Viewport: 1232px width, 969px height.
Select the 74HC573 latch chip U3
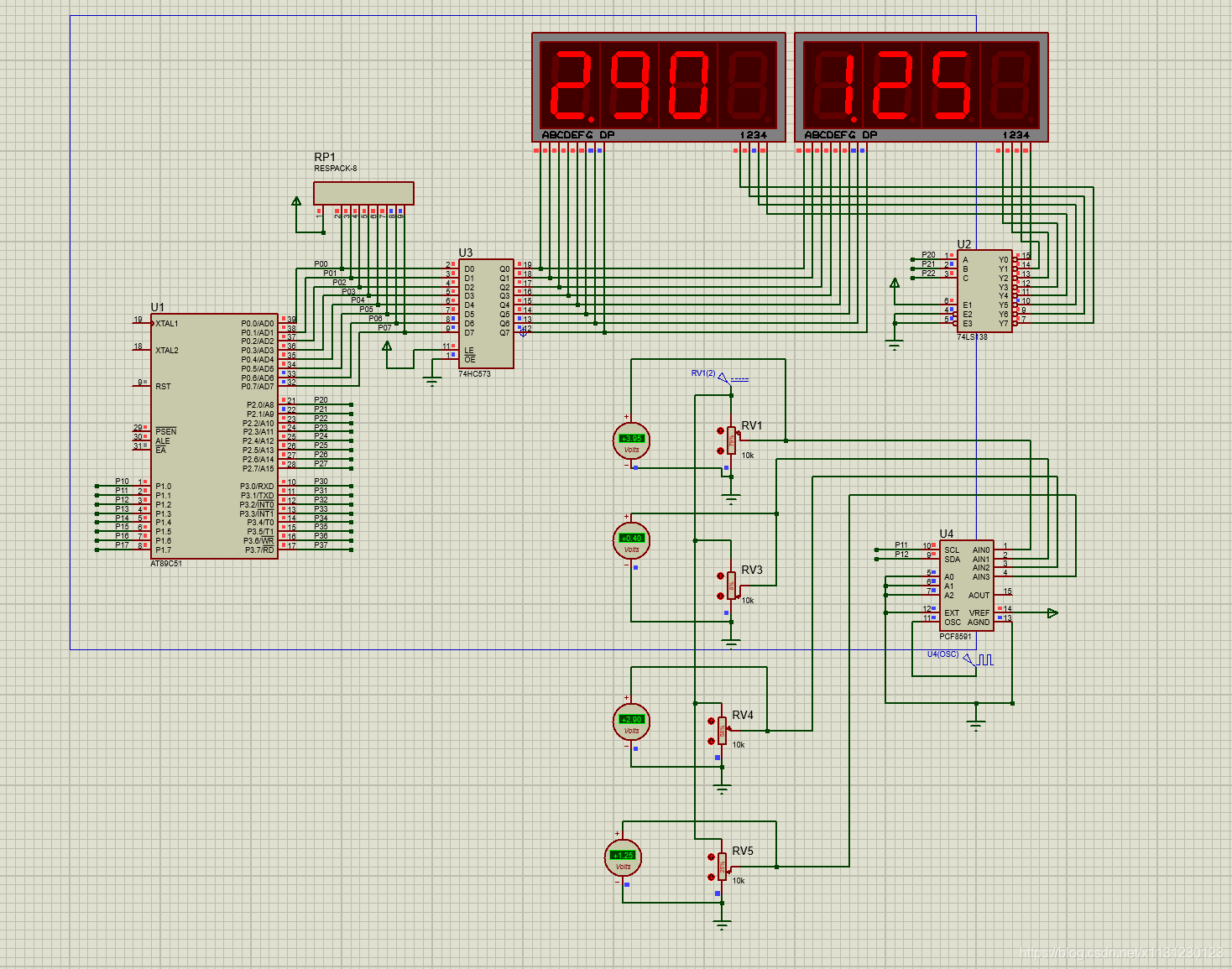486,314
